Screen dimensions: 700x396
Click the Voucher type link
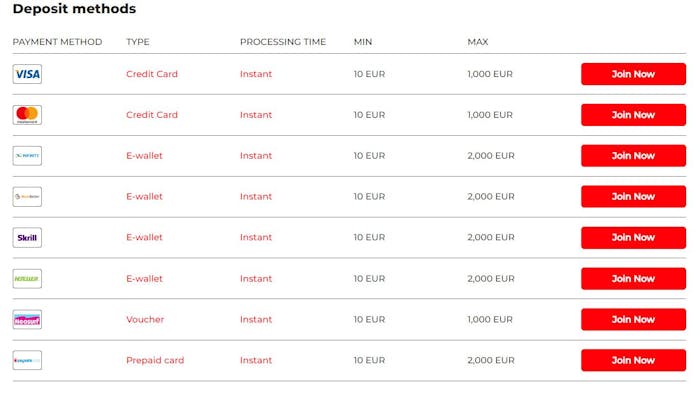[145, 320]
